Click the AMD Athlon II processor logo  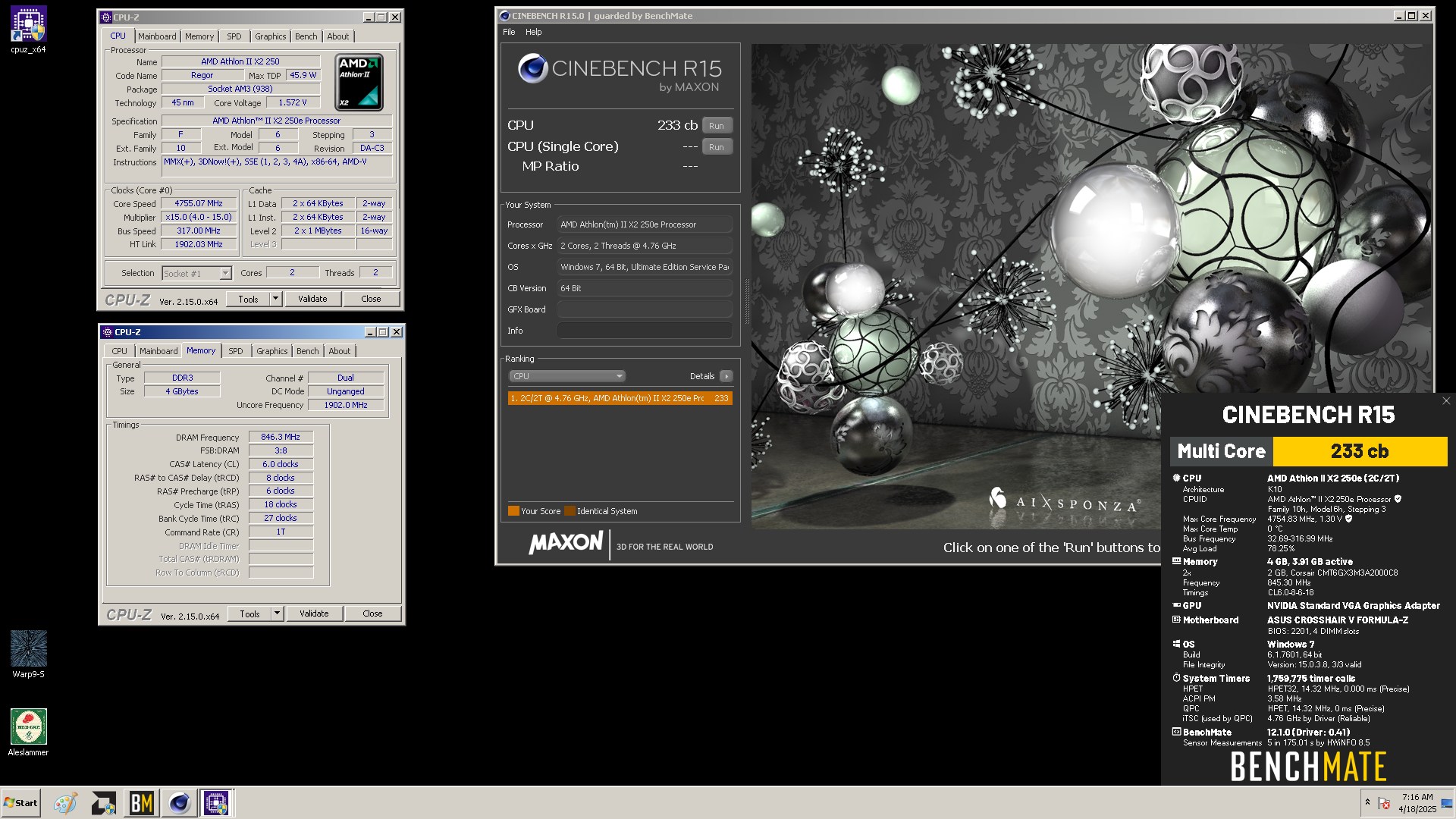point(359,82)
